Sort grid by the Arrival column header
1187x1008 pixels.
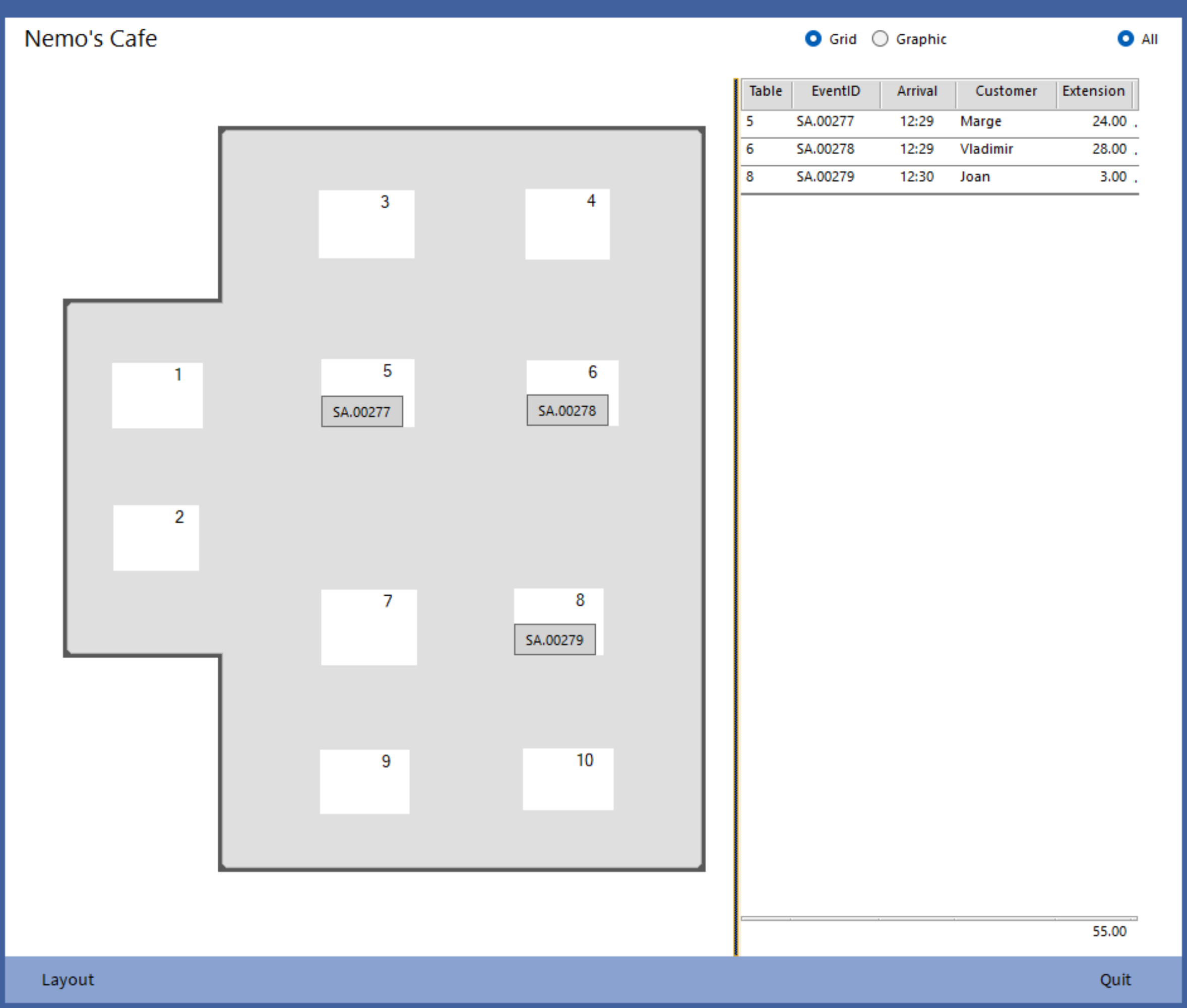click(x=917, y=91)
